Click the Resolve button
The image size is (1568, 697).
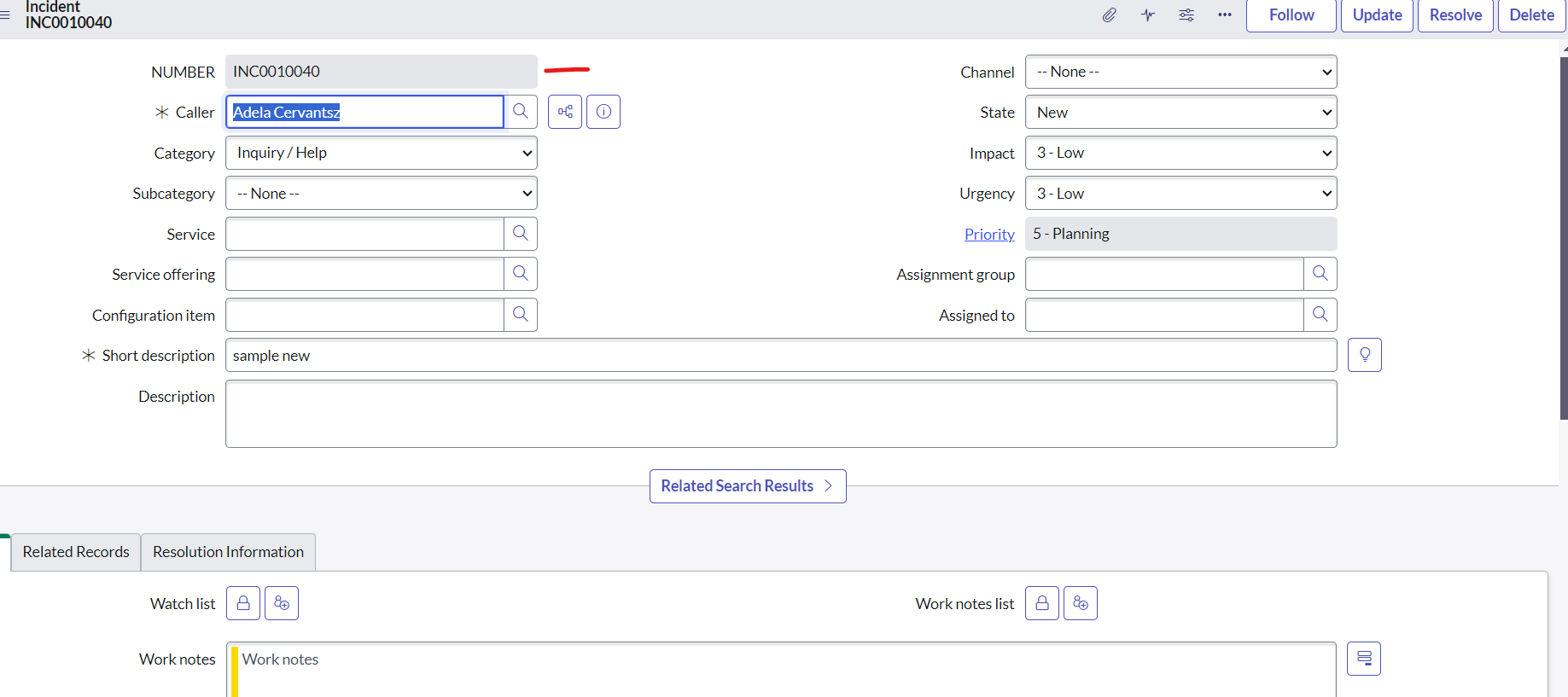coord(1455,15)
